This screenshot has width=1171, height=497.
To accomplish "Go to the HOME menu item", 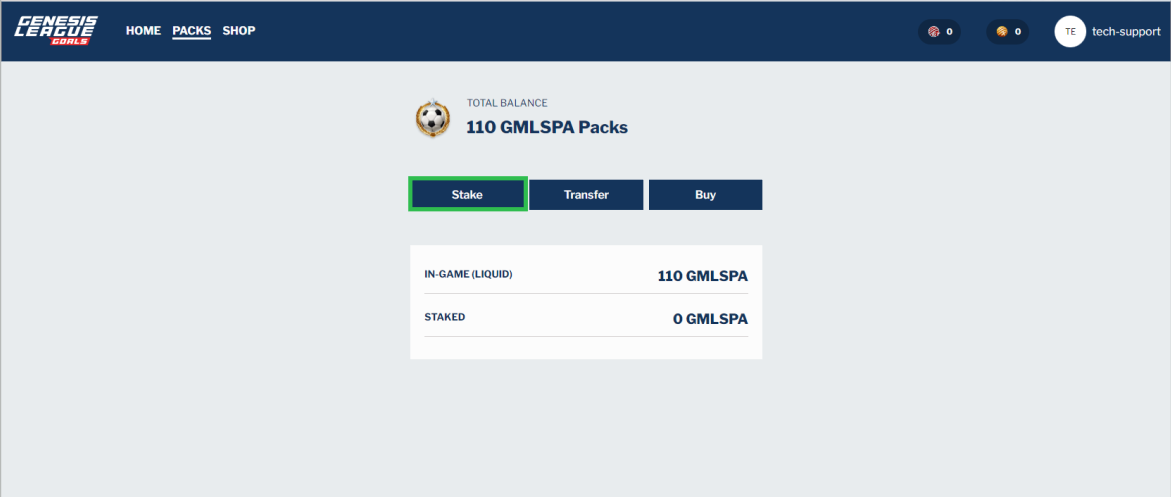I will pyautogui.click(x=143, y=31).
